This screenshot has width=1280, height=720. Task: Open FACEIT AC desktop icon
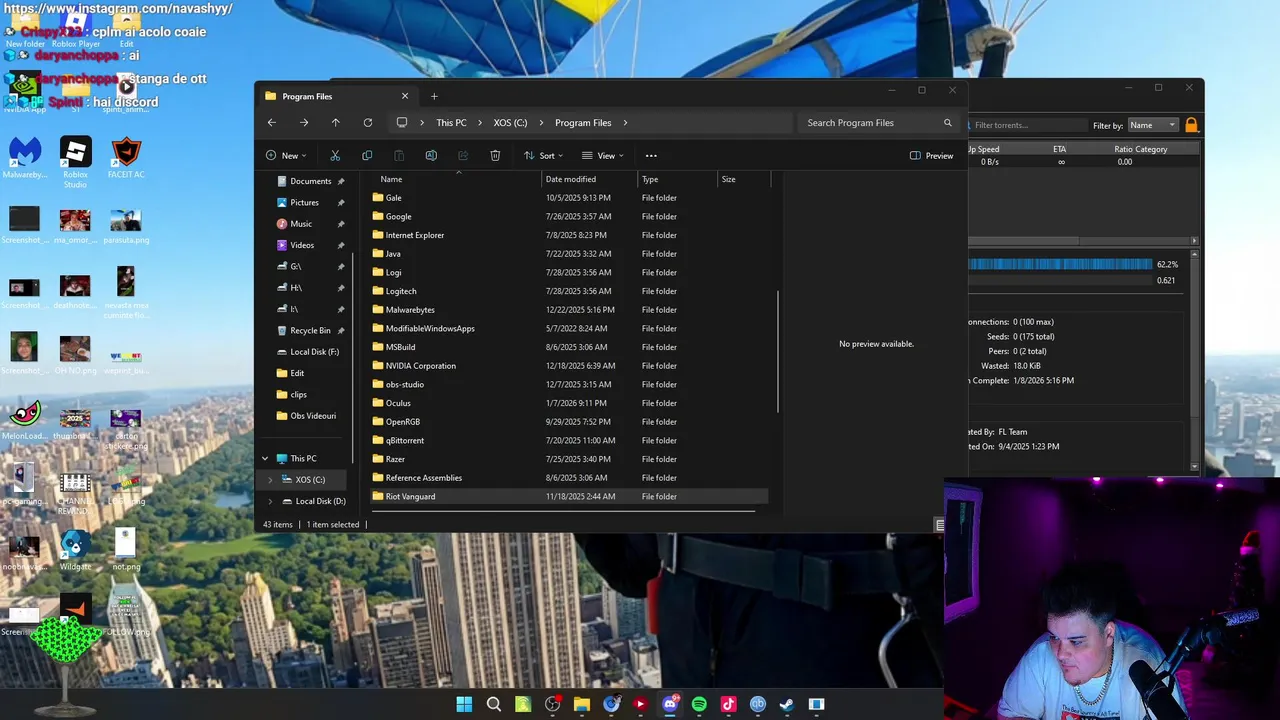click(125, 158)
